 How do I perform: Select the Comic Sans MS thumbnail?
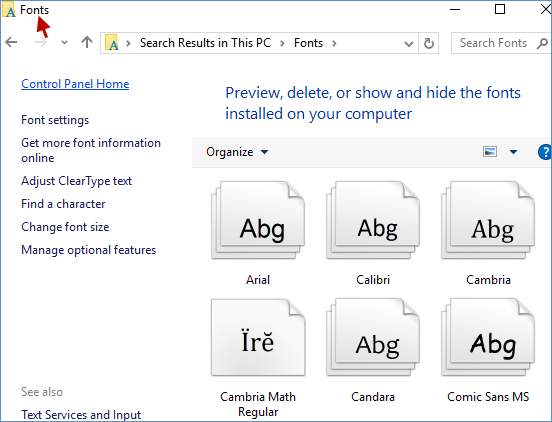tap(488, 337)
